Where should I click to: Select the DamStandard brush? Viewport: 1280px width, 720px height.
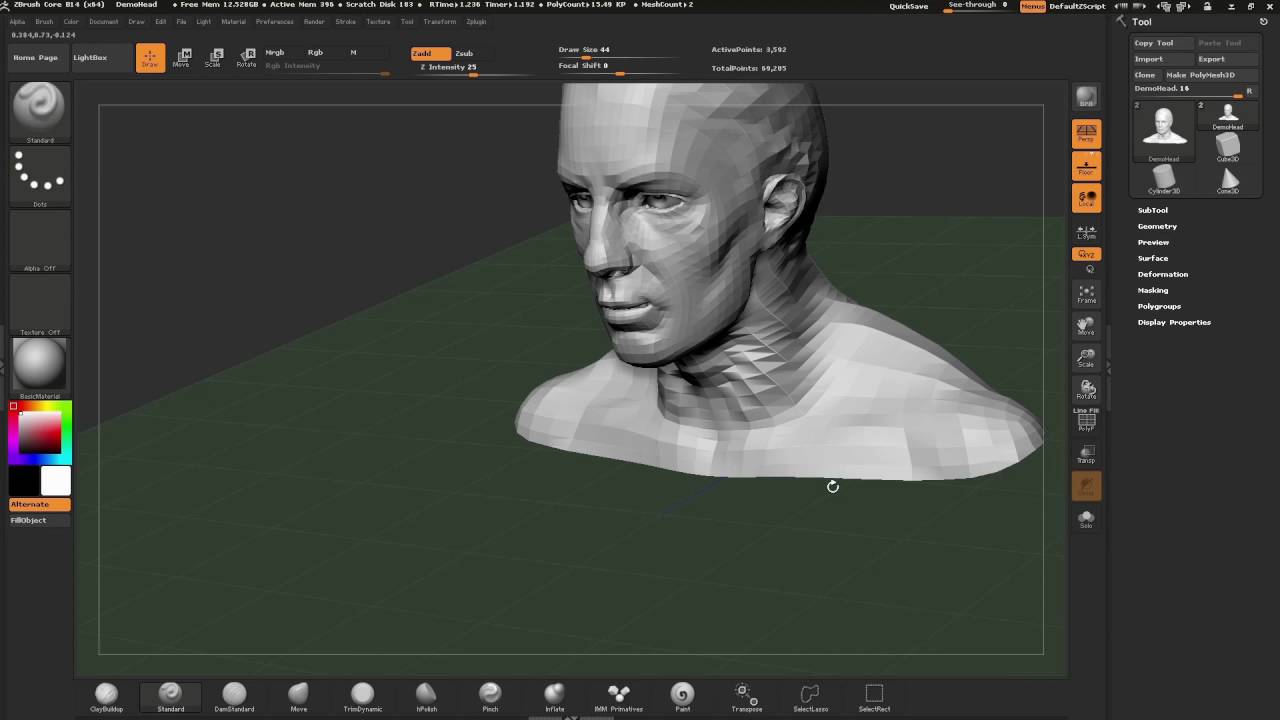234,697
